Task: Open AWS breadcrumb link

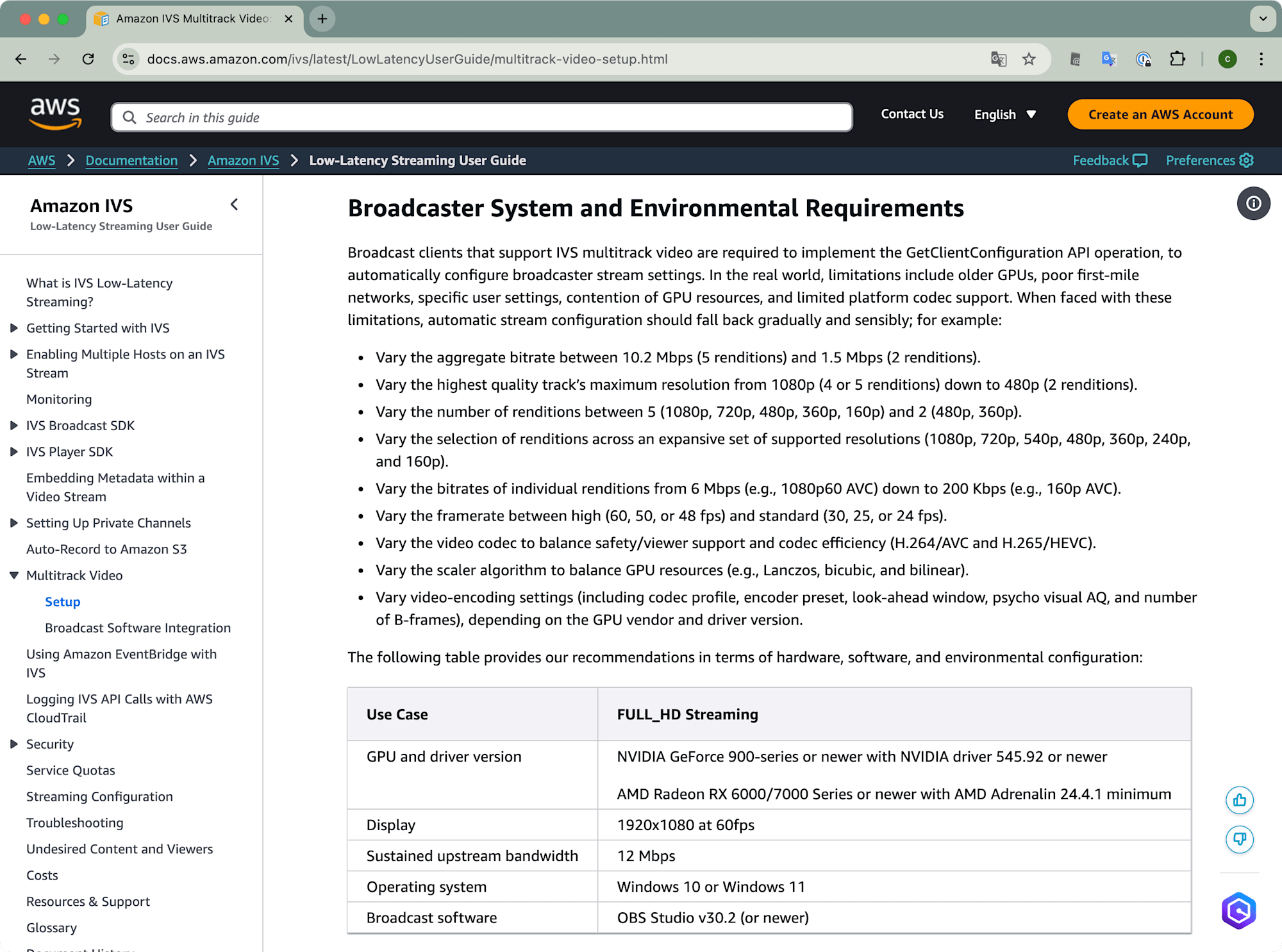Action: click(x=42, y=160)
